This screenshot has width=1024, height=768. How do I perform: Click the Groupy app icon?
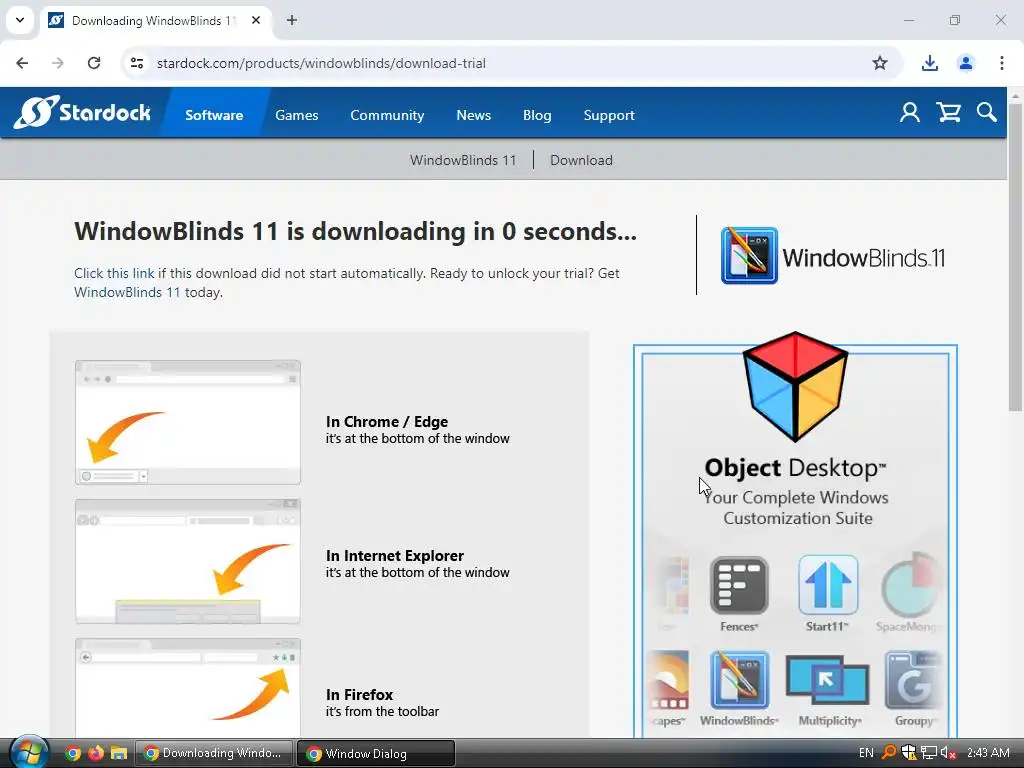click(912, 680)
